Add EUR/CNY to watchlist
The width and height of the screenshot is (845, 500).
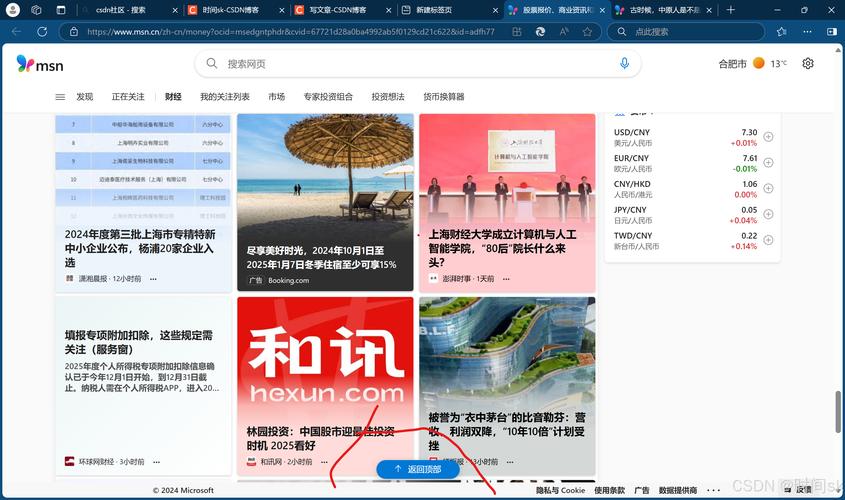click(768, 163)
